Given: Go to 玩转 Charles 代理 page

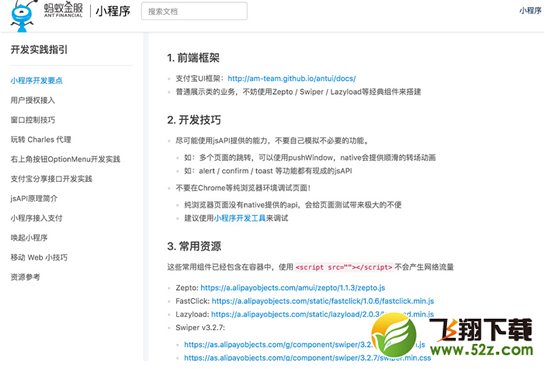Looking at the screenshot, I should point(41,140).
